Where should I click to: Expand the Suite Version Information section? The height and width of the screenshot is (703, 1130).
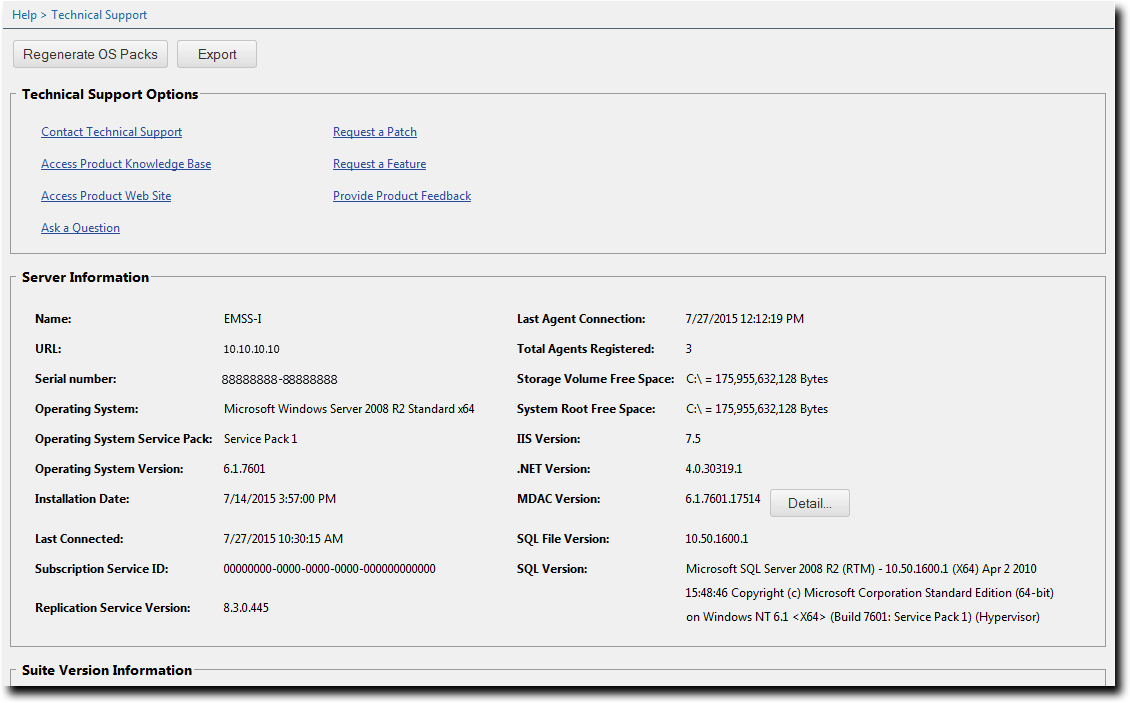[x=106, y=670]
